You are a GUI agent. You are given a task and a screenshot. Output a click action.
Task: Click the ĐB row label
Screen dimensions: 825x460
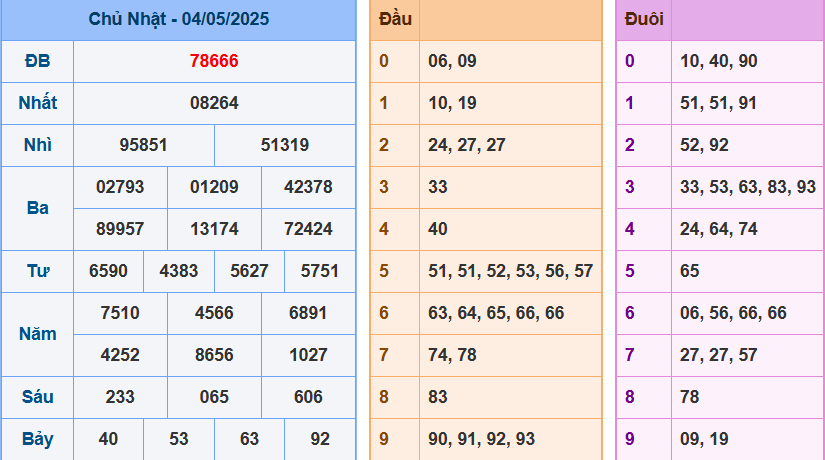[x=37, y=61]
